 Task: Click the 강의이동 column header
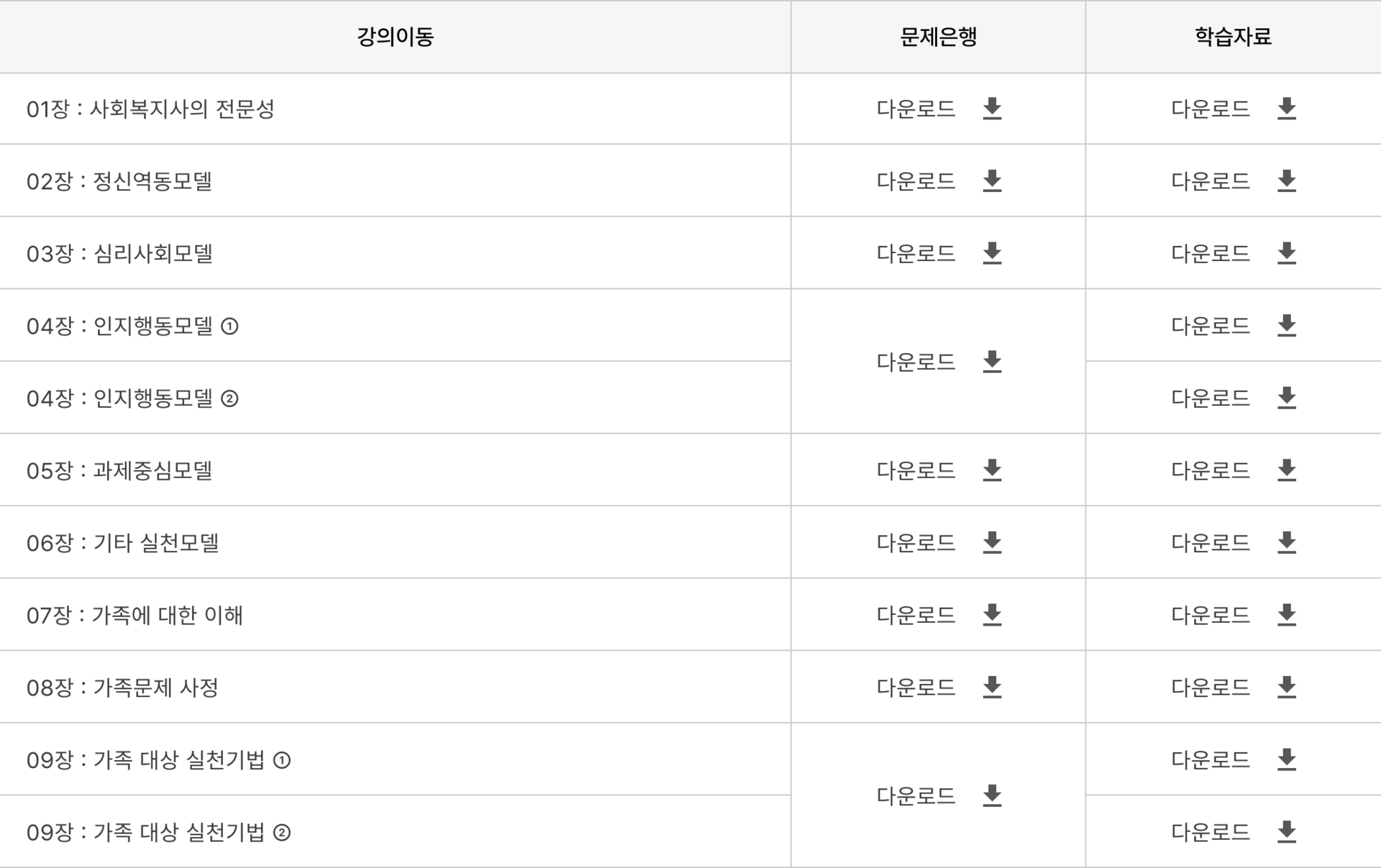395,37
